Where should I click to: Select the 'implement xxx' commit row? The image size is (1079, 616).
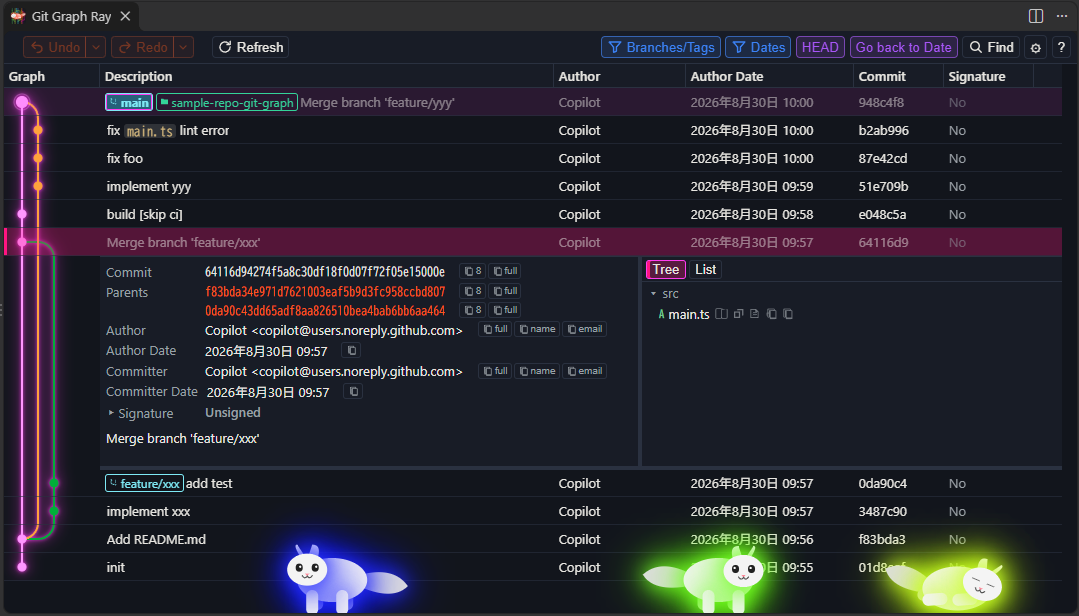click(x=533, y=512)
